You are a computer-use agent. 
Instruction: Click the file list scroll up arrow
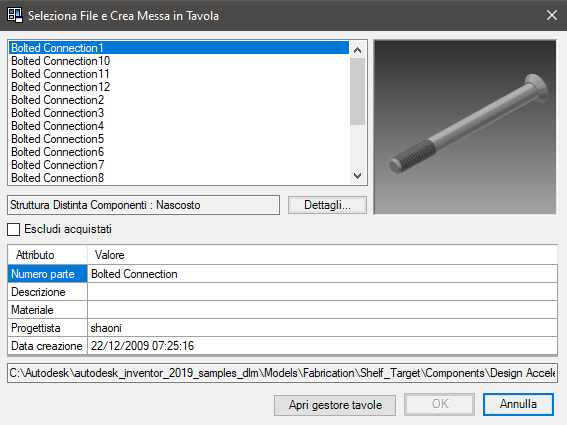(358, 50)
